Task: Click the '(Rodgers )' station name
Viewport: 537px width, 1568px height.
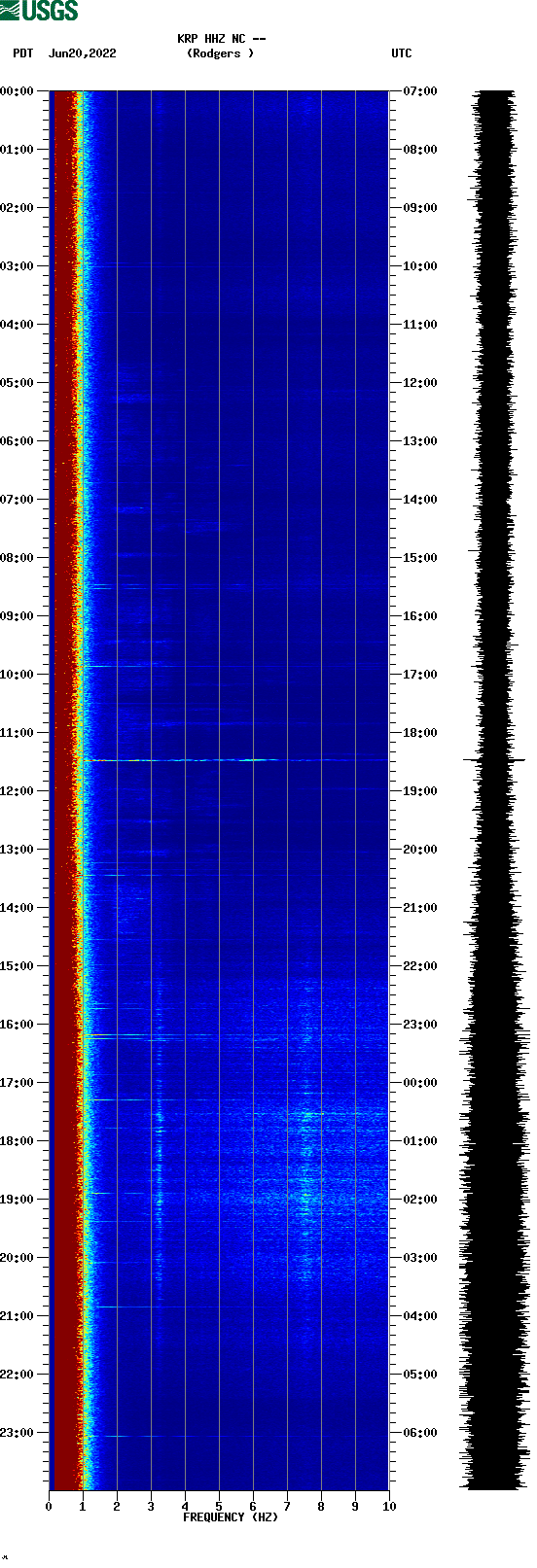Action: 221,53
